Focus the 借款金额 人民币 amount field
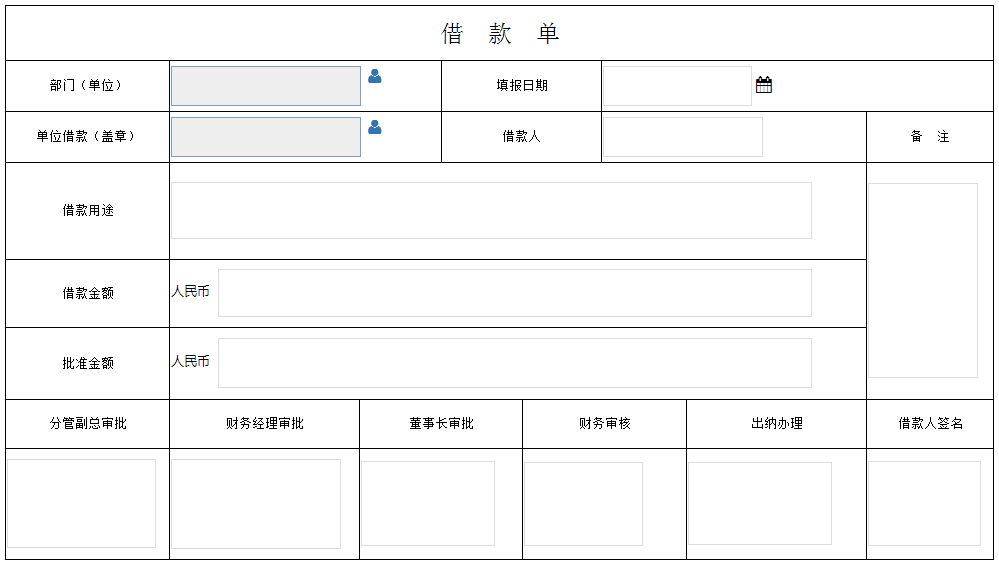999x567 pixels. pos(515,293)
